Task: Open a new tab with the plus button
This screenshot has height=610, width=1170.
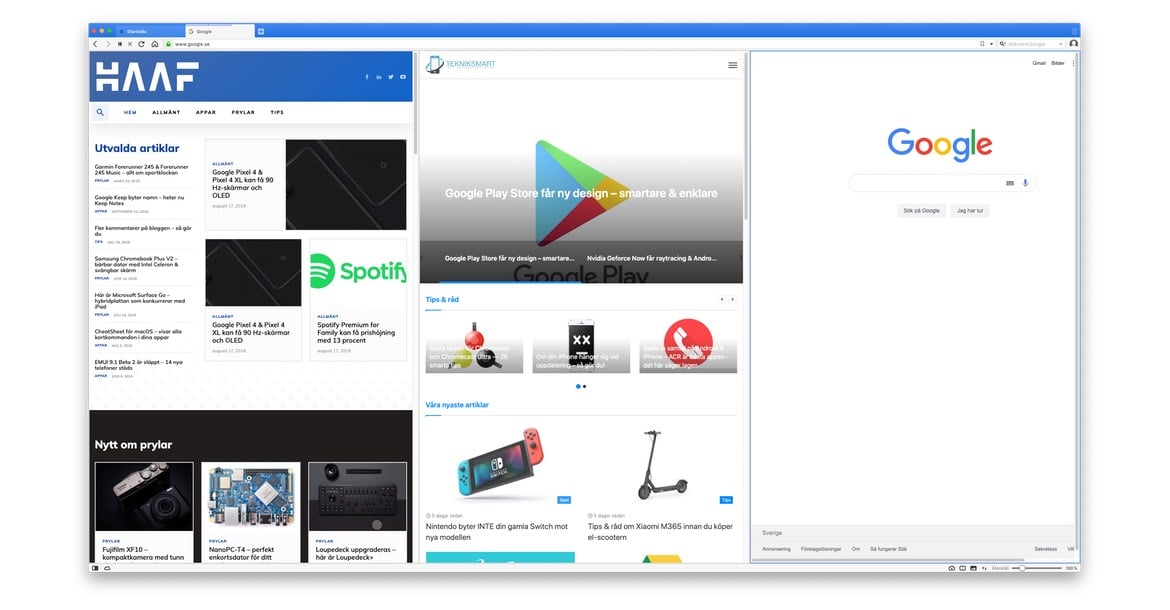Action: coord(261,32)
